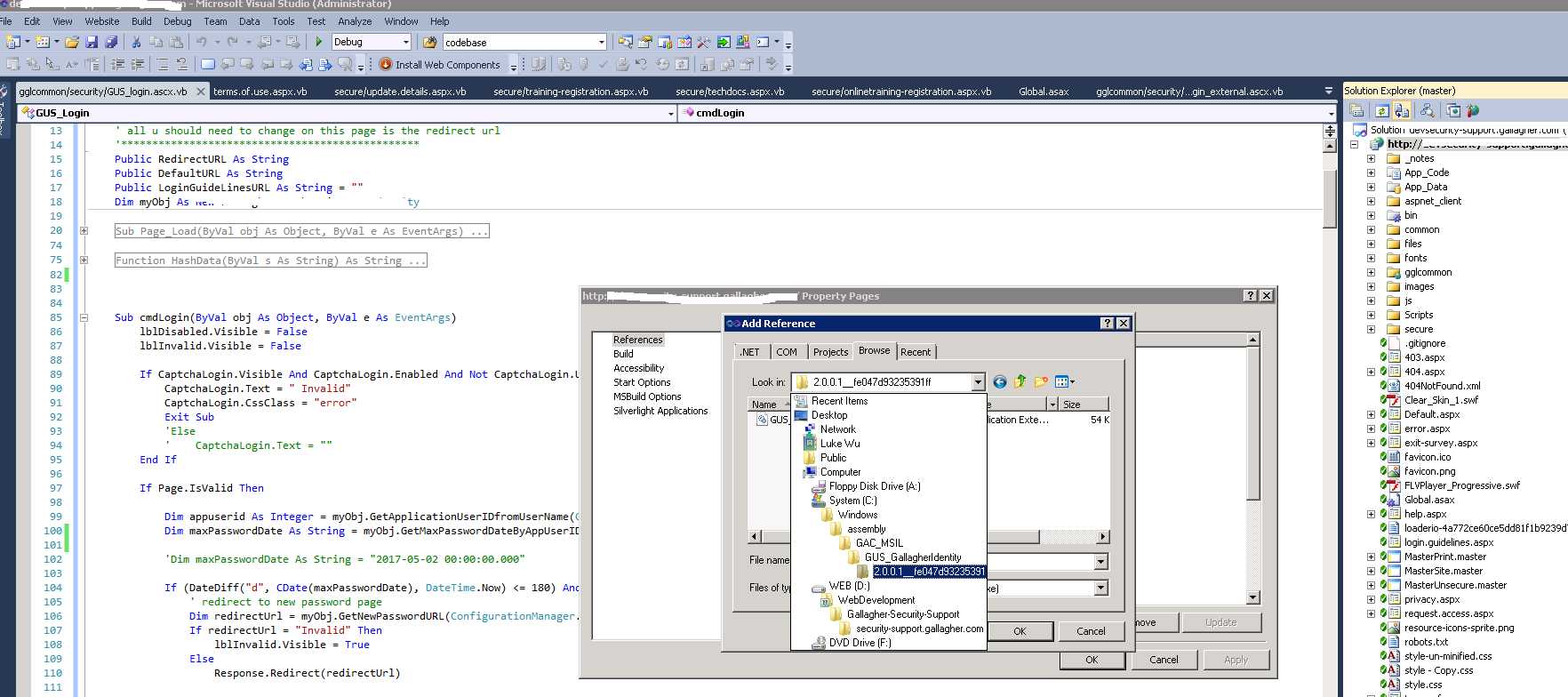Click the Refresh icon in Solution Explorer
The height and width of the screenshot is (697, 1568).
pos(1382,110)
